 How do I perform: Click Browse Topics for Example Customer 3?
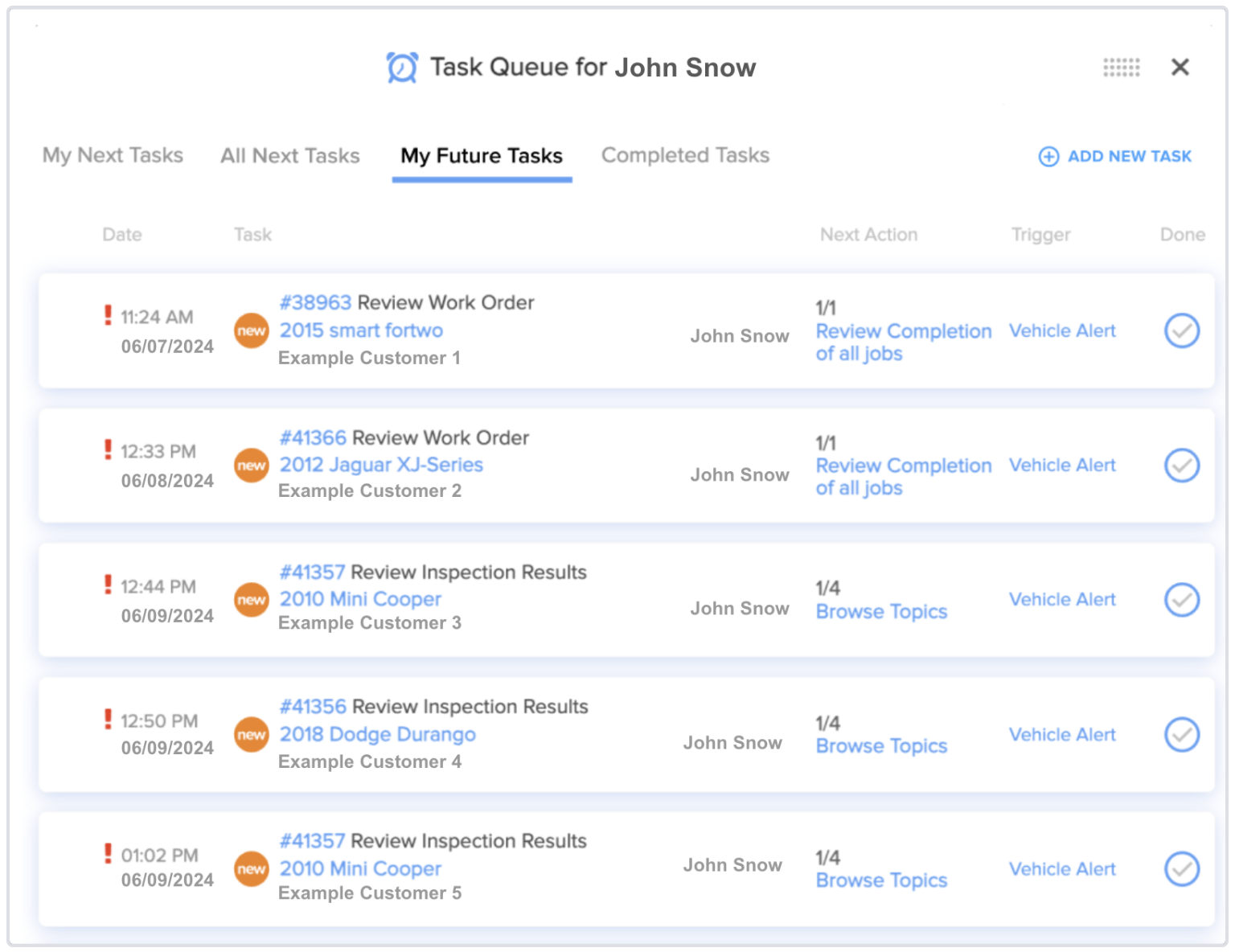pyautogui.click(x=881, y=612)
